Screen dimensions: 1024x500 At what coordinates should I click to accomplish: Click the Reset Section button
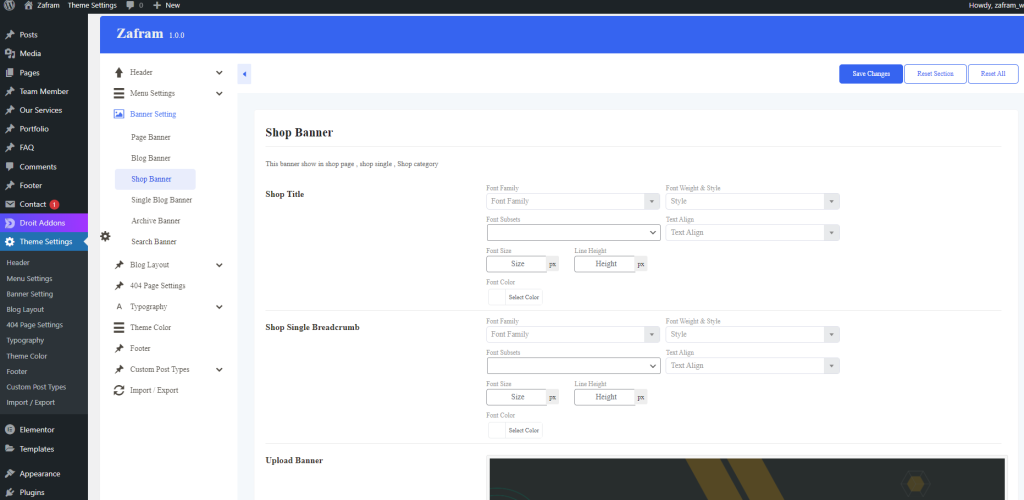(x=935, y=74)
